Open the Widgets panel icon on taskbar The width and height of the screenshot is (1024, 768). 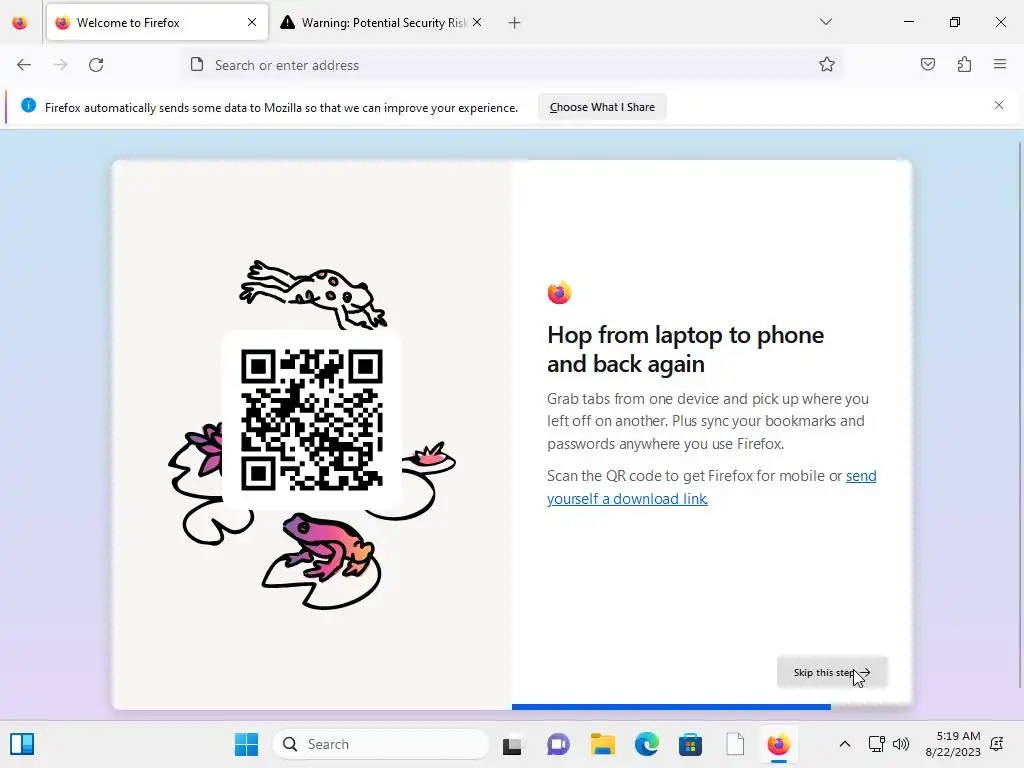22,744
